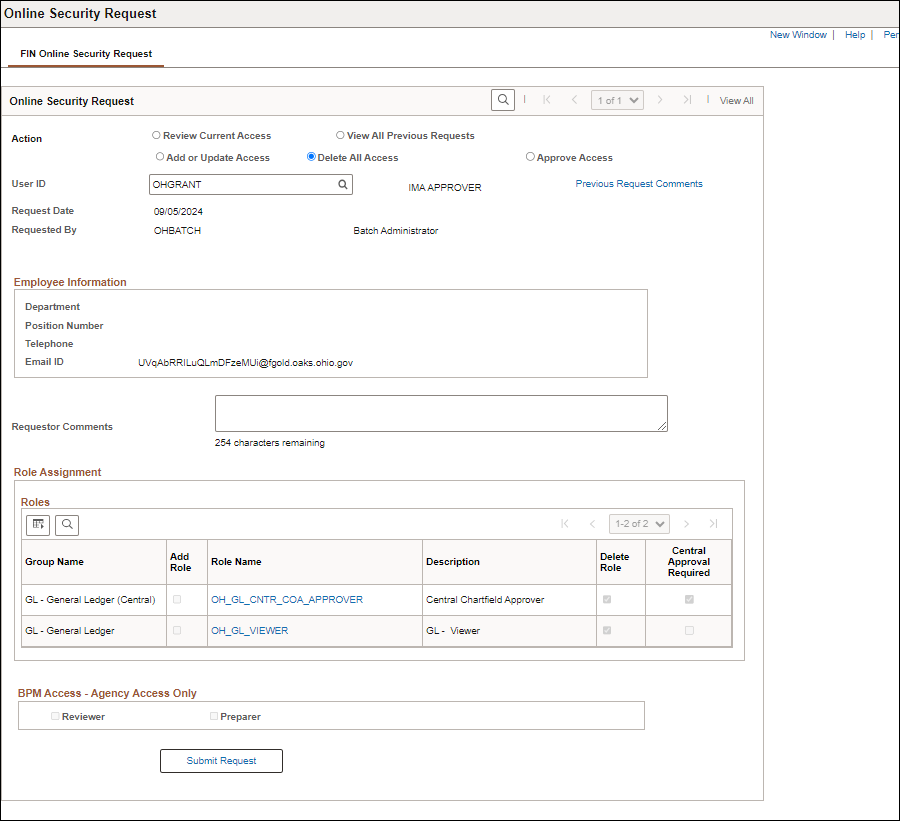
Task: Select Review Current Access radio option
Action: click(x=156, y=135)
